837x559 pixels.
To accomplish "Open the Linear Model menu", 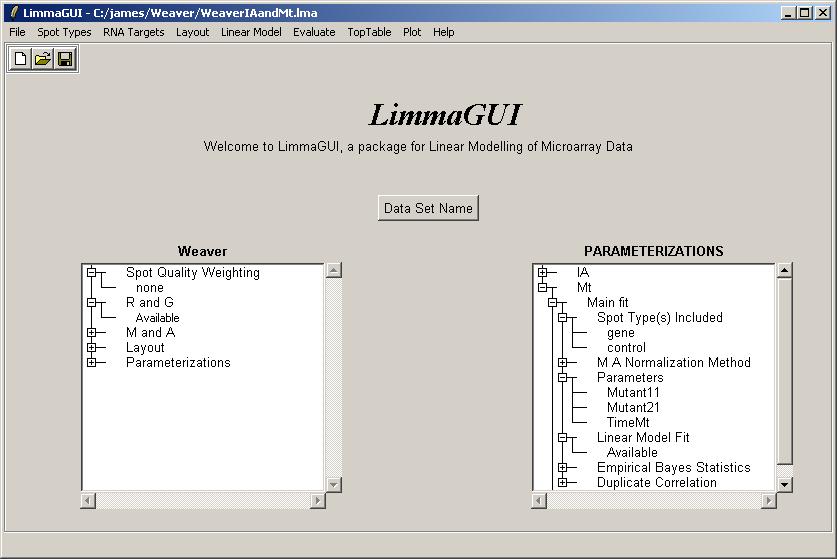I will [251, 32].
